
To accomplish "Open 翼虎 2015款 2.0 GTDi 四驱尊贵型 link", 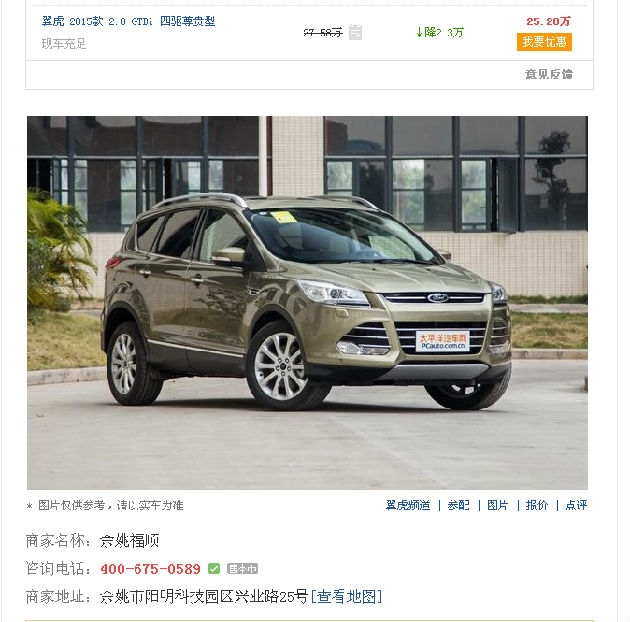I will 129,21.
